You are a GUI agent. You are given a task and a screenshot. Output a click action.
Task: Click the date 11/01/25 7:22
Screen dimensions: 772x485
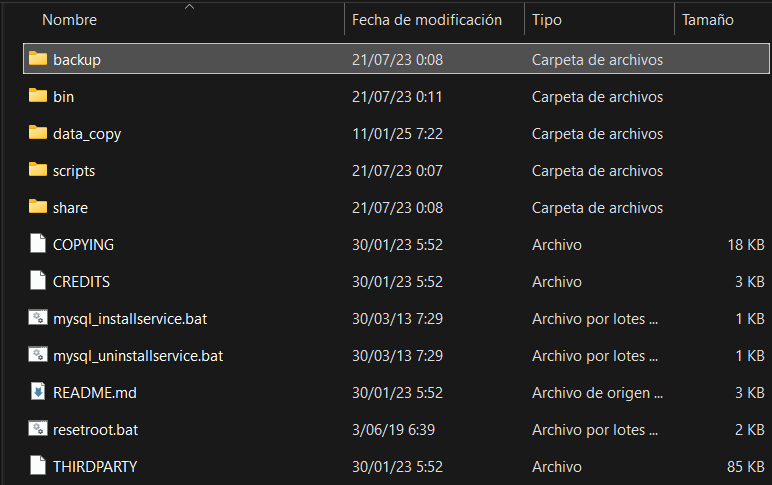[397, 134]
